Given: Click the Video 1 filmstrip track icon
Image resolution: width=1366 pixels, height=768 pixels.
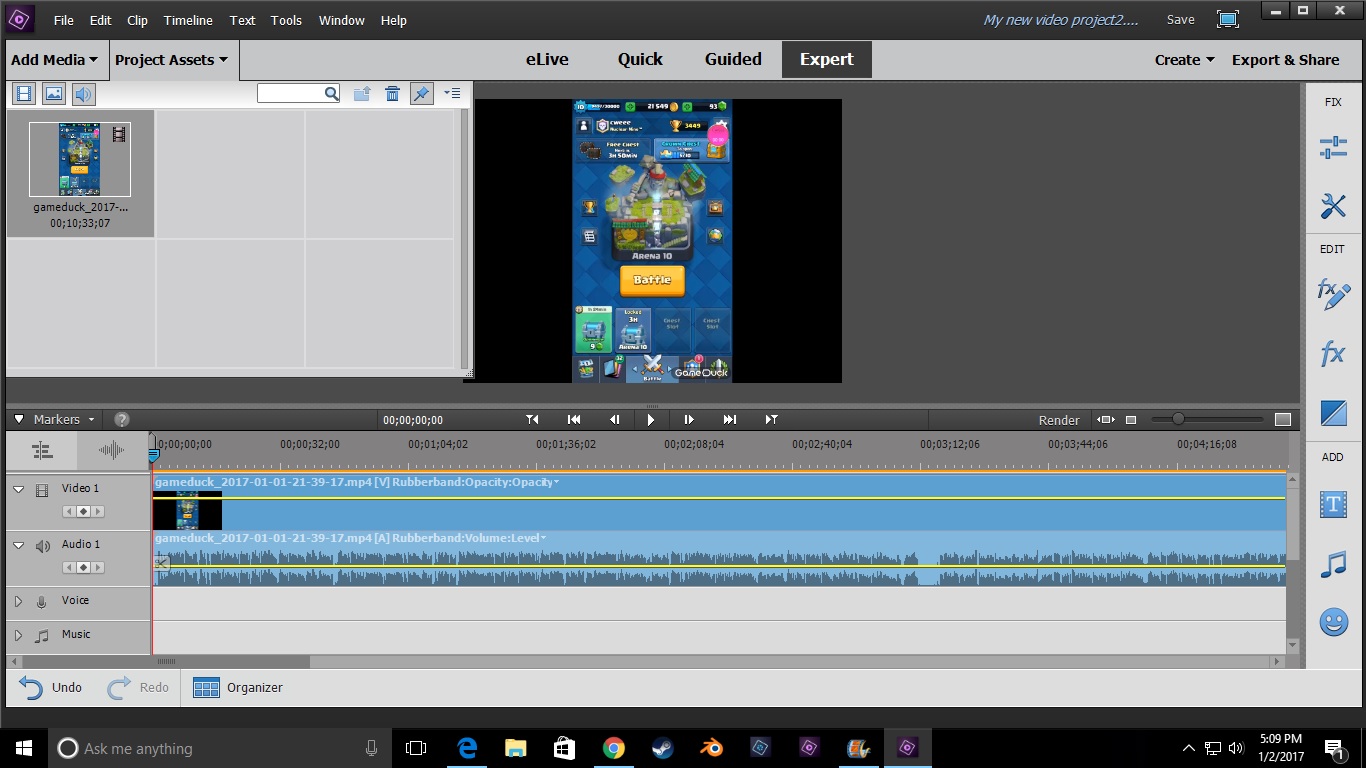Looking at the screenshot, I should tap(42, 490).
